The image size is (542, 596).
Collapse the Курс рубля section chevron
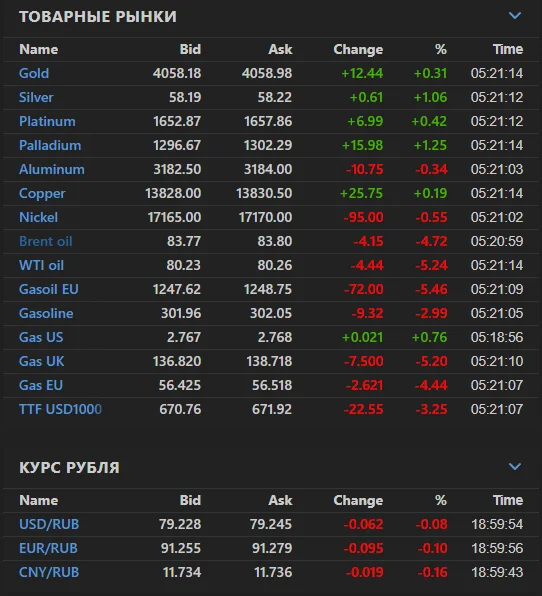coord(515,466)
